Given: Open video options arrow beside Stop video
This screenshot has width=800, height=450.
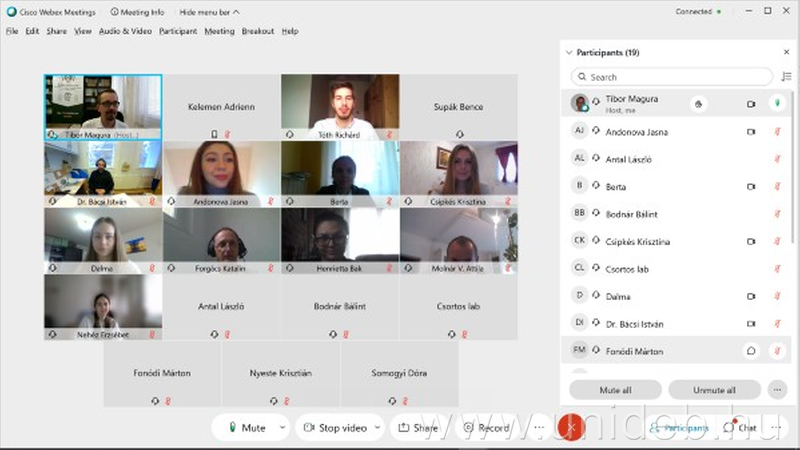Looking at the screenshot, I should 378,428.
